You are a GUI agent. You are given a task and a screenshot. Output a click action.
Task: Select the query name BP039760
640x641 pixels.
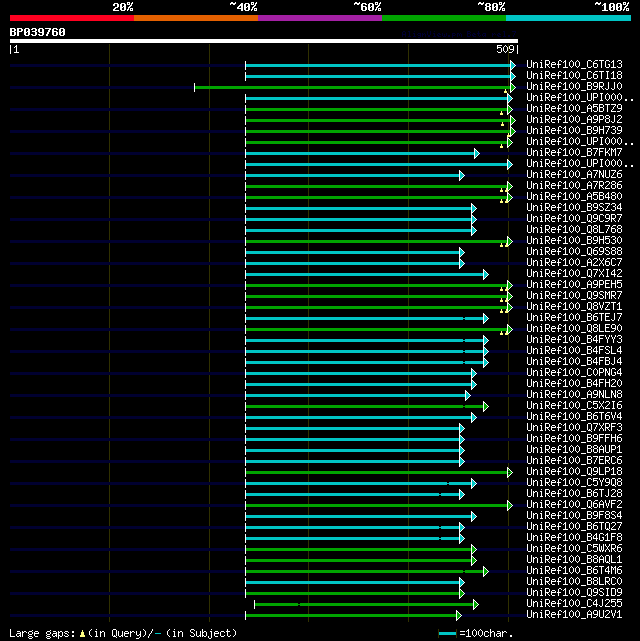38,32
